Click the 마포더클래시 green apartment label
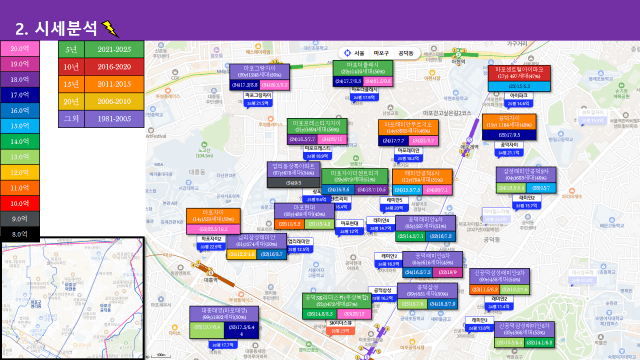This screenshot has width=640, height=360. click(363, 68)
